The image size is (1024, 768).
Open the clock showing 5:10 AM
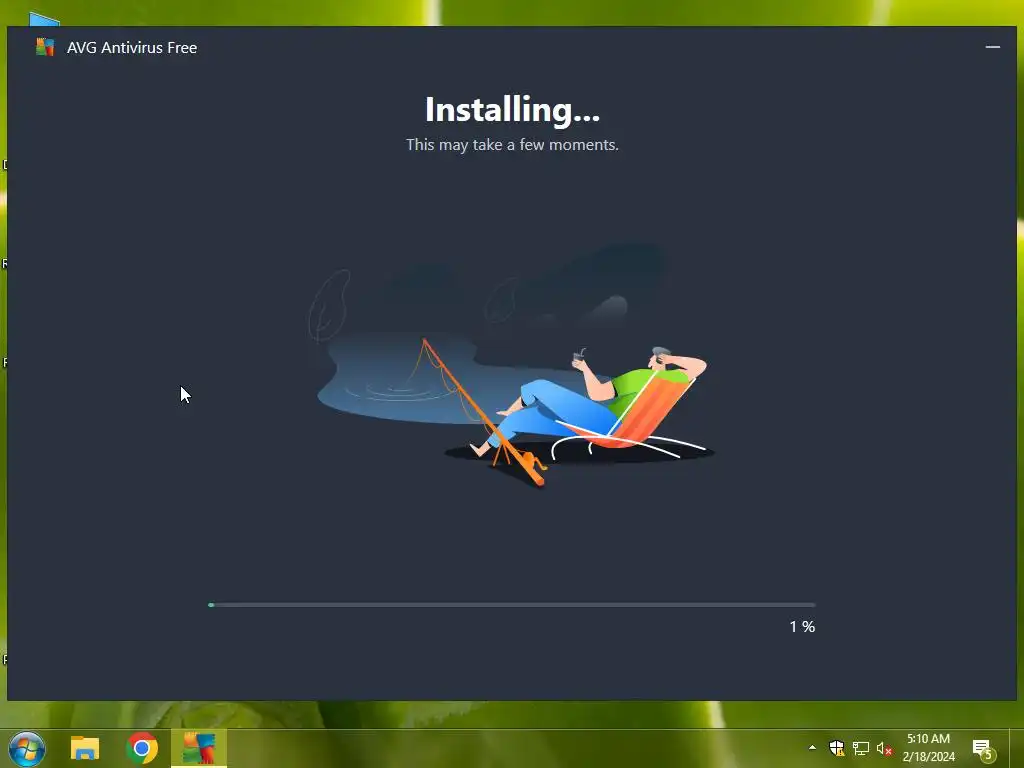click(928, 748)
